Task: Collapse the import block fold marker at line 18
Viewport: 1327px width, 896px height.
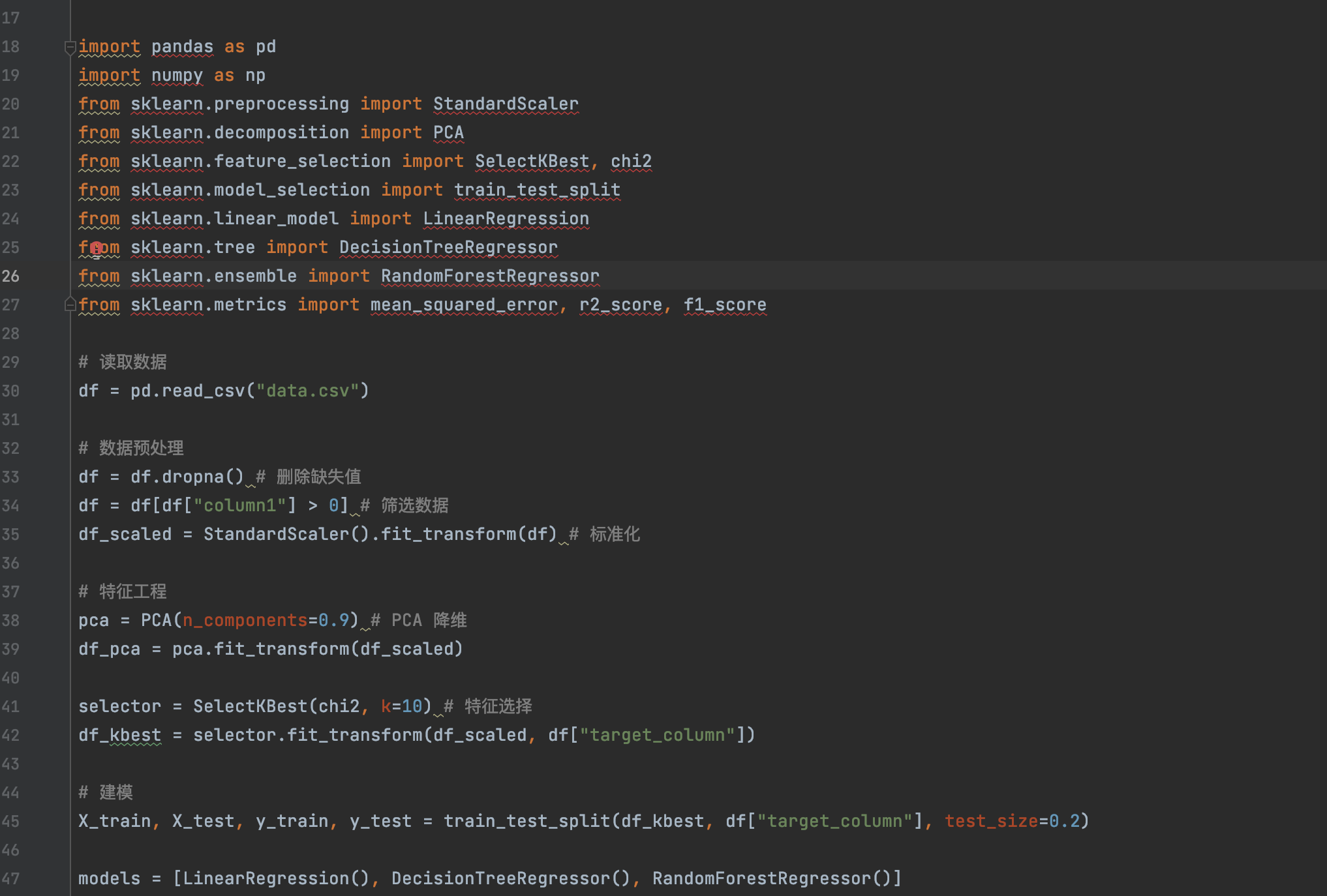Action: pyautogui.click(x=70, y=47)
